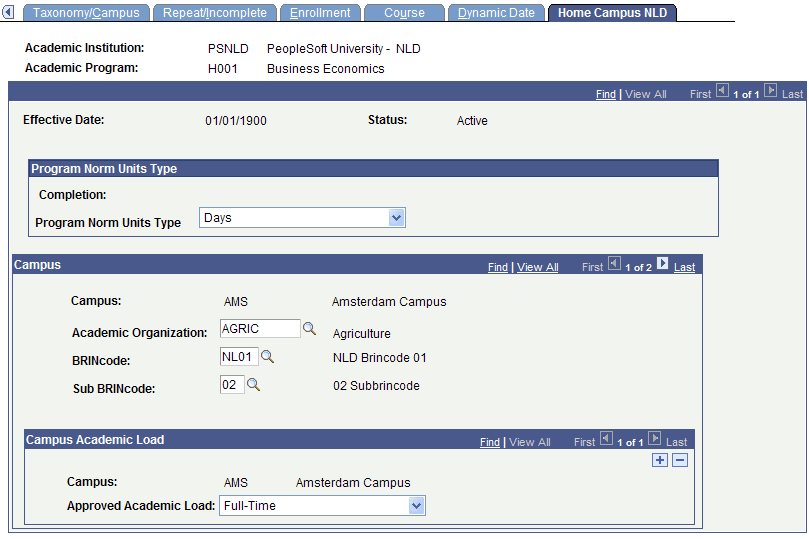Click the 'Agriculture' organization description
Image resolution: width=809 pixels, height=539 pixels.
point(362,334)
